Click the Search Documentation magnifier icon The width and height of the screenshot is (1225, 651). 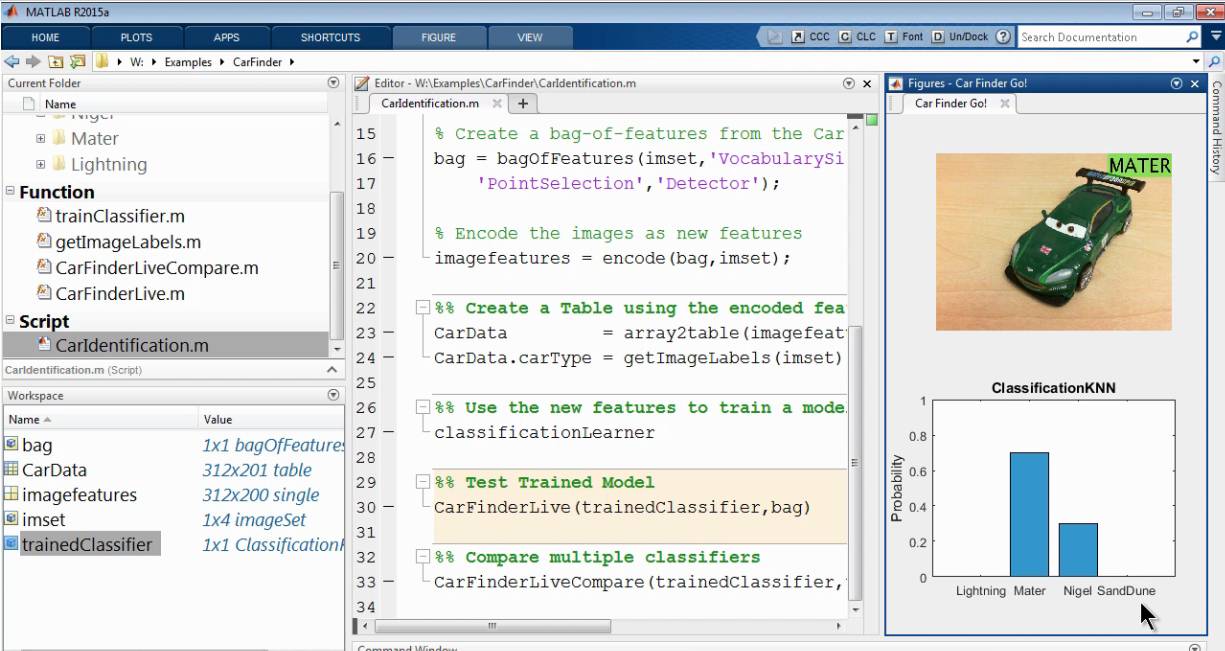tap(1192, 37)
